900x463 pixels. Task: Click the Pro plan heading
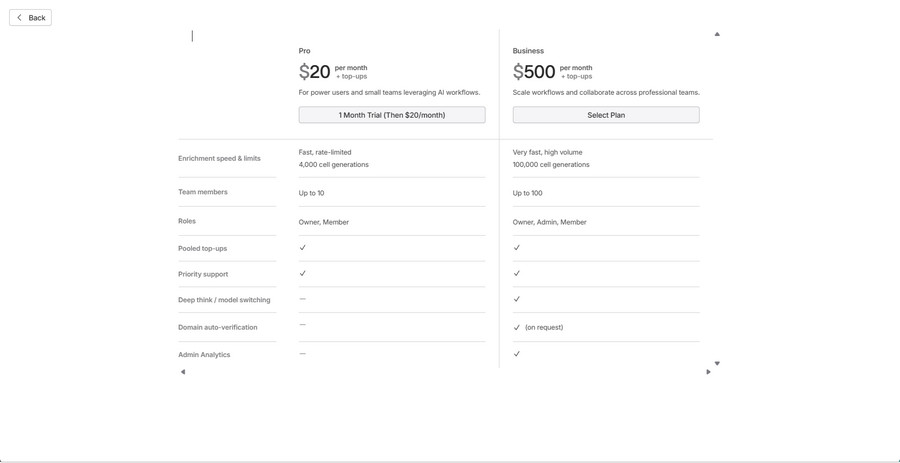(x=304, y=51)
